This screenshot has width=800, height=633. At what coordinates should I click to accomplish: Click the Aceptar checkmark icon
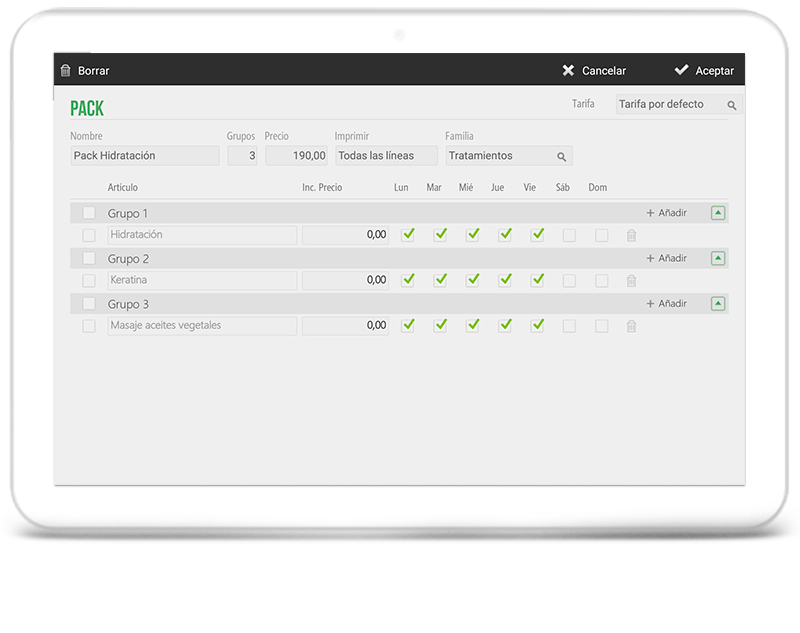681,71
